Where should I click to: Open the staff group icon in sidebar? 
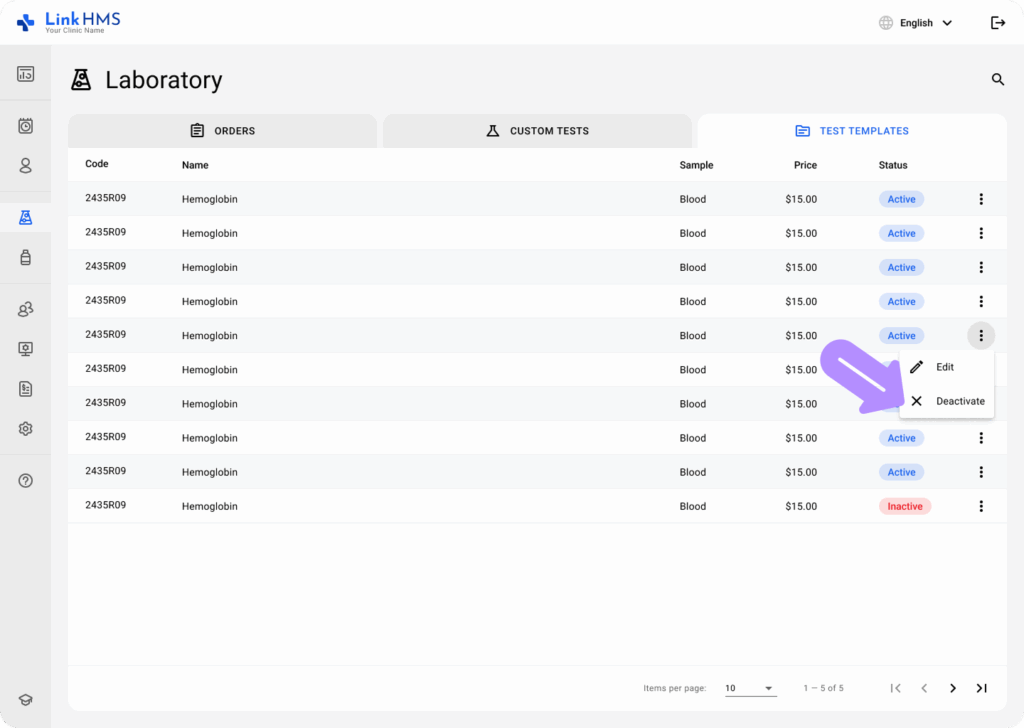click(25, 309)
